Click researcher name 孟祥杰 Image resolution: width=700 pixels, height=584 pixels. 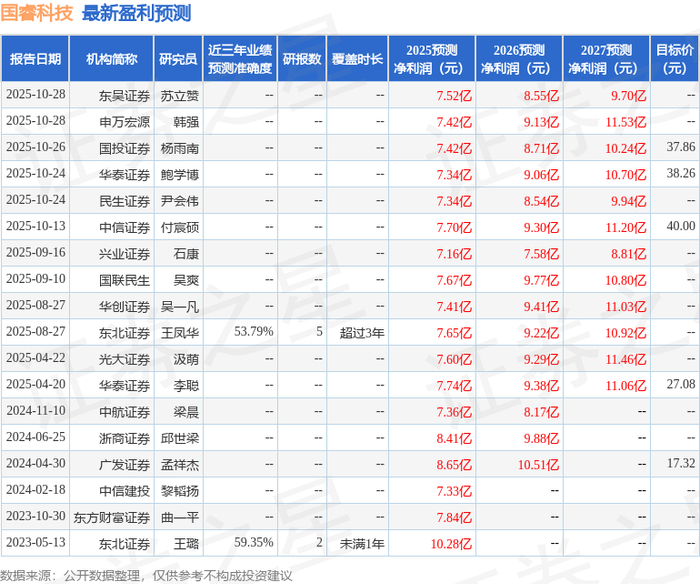pyautogui.click(x=179, y=464)
